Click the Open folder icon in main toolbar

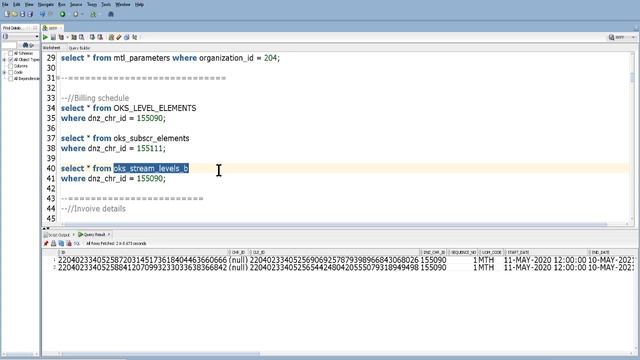[15, 14]
